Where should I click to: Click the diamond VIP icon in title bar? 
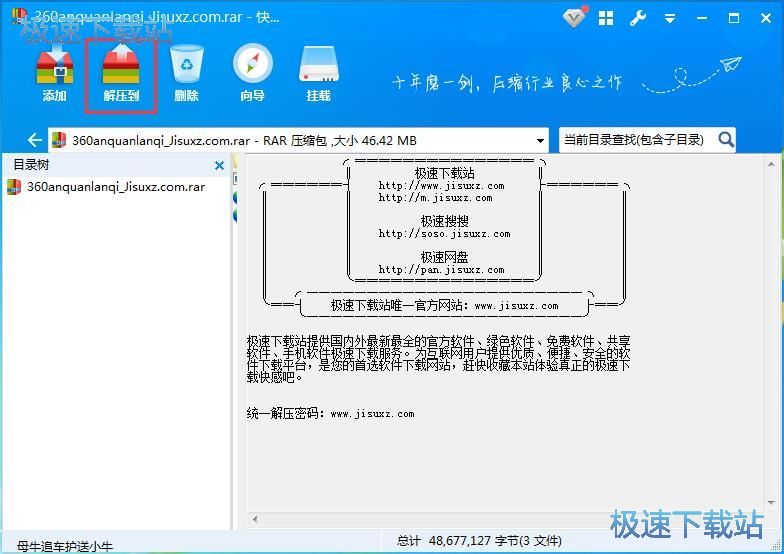coord(574,18)
